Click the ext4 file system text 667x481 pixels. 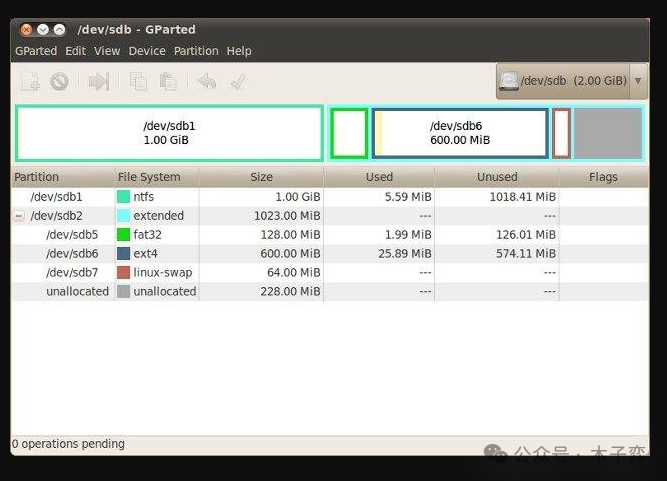[145, 253]
